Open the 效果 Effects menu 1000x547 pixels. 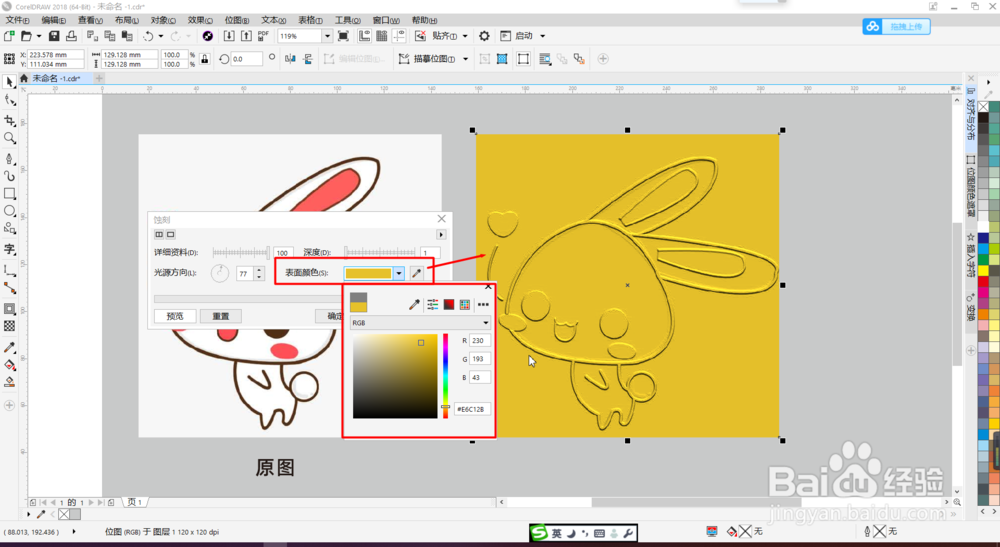click(x=200, y=20)
